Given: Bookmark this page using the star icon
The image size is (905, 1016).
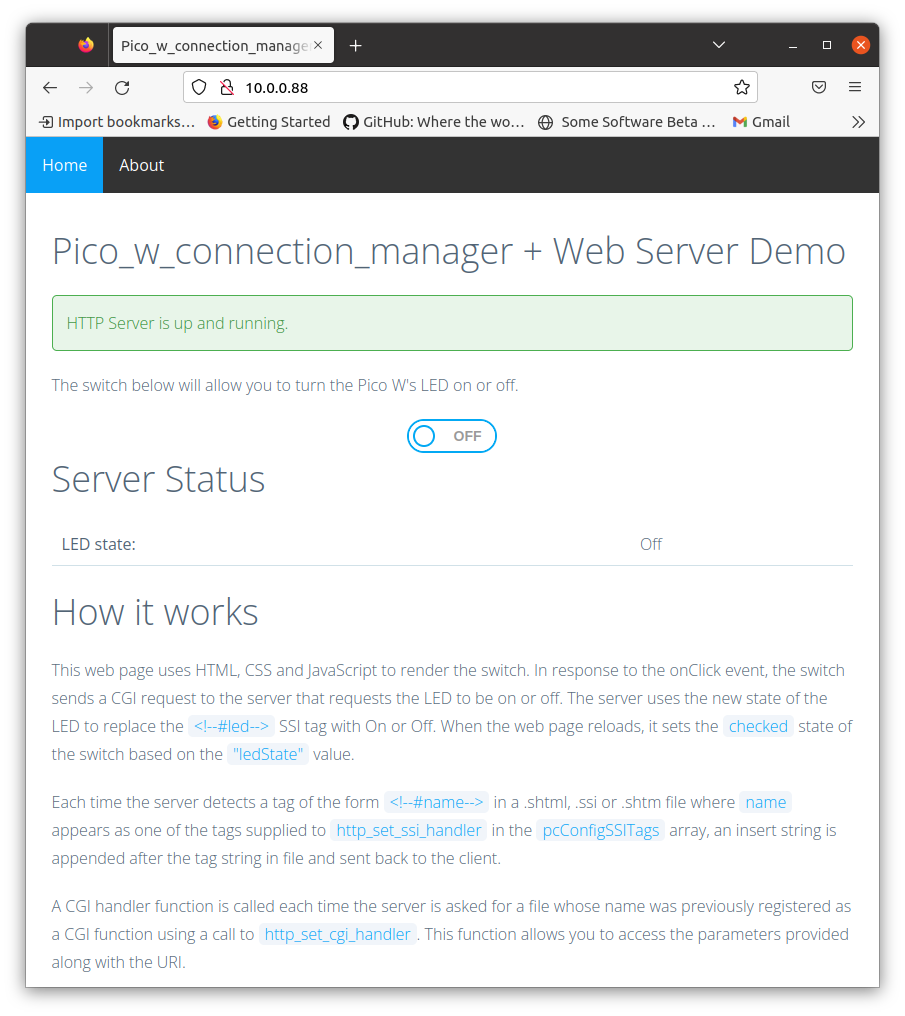Looking at the screenshot, I should click(x=742, y=87).
